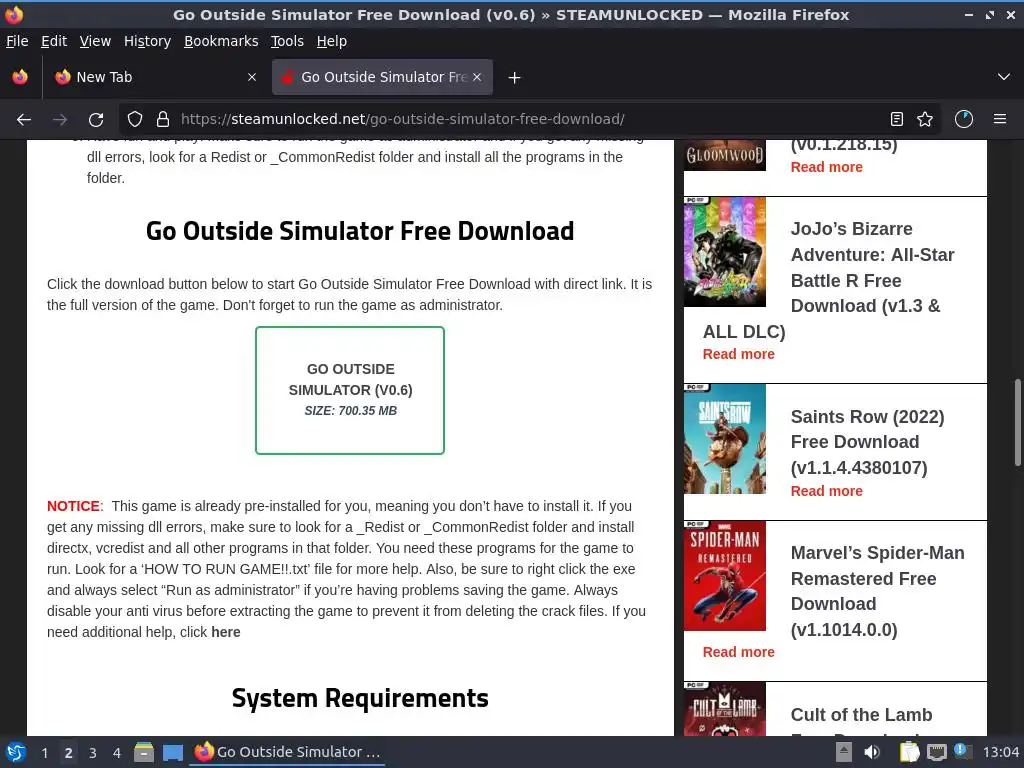Click the Go Outside Simulator Free Download heading
The height and width of the screenshot is (768, 1024).
click(x=360, y=231)
